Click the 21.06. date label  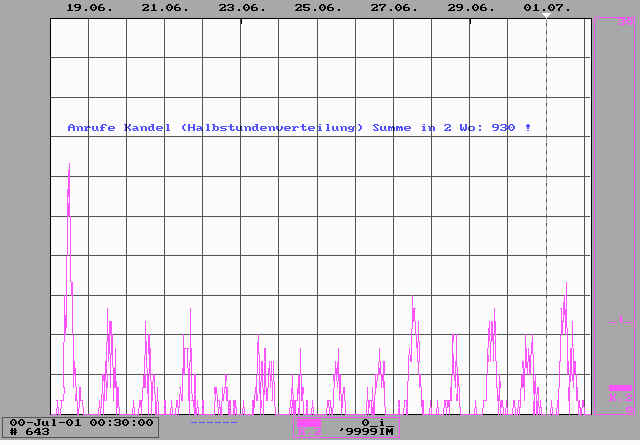164,7
